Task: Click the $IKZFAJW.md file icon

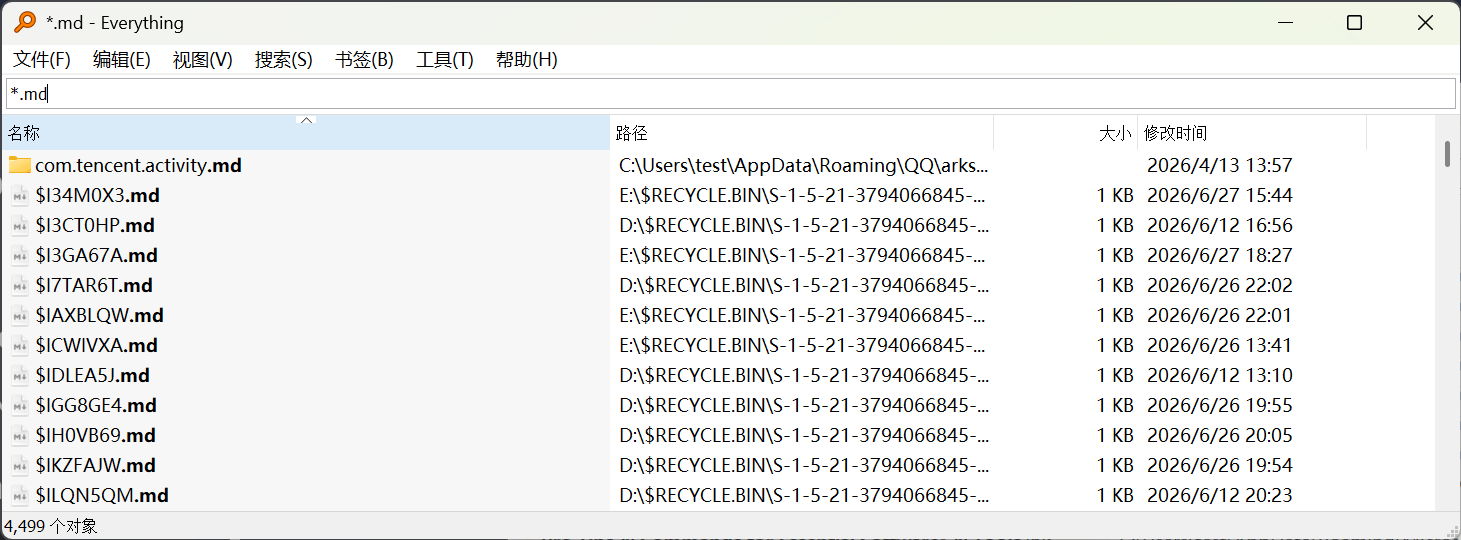Action: [x=20, y=465]
